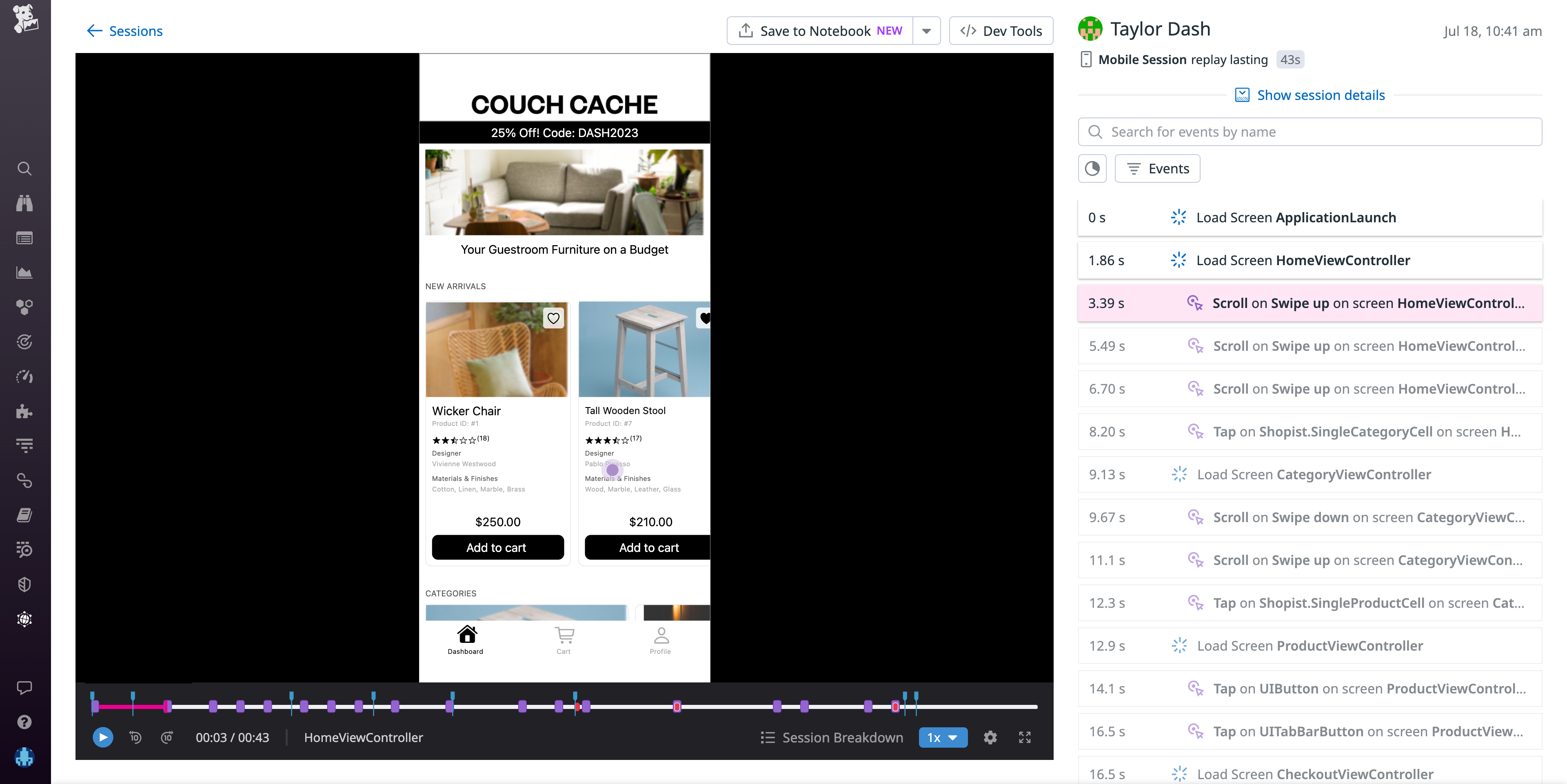Open the Notebooks icon in the left sidebar

coord(24,515)
